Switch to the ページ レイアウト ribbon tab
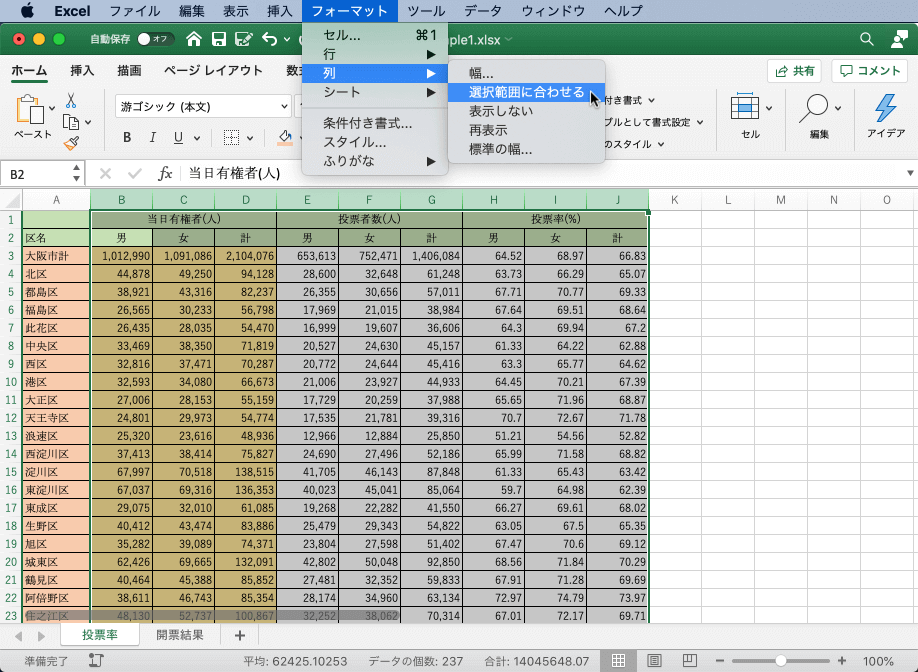Image resolution: width=918 pixels, height=672 pixels. [x=213, y=71]
